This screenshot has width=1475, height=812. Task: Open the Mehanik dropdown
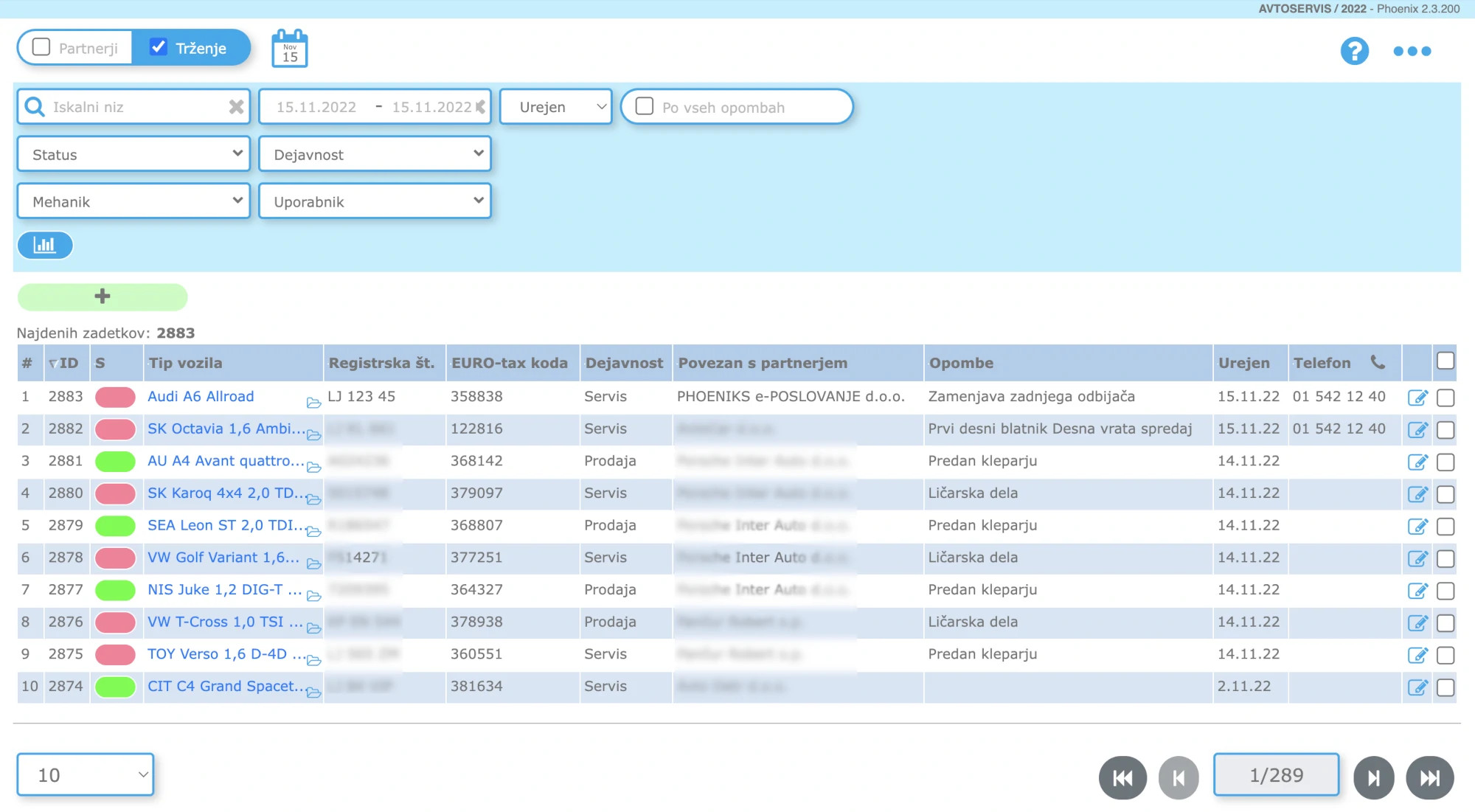[x=133, y=201]
